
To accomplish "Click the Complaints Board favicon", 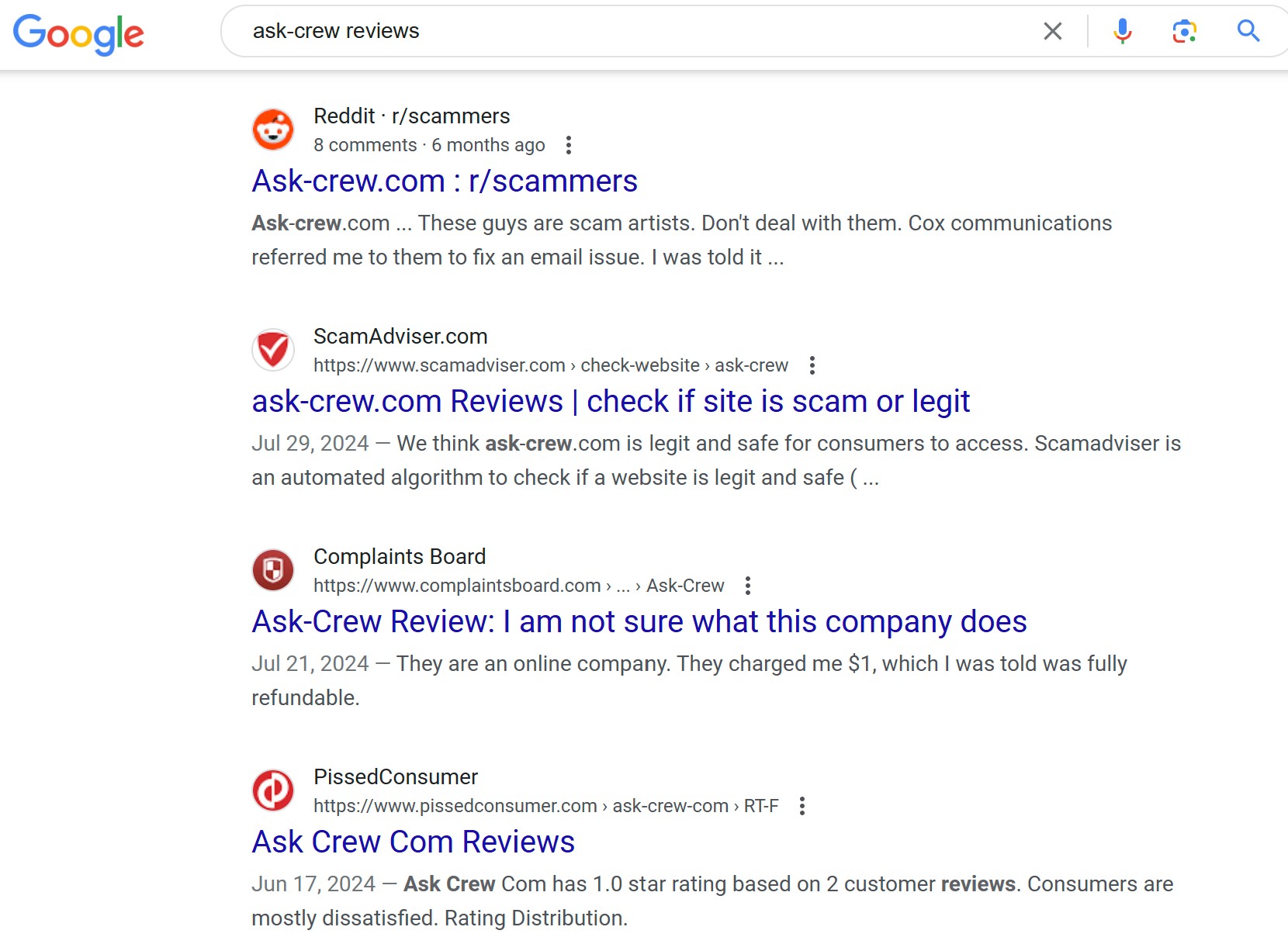I will click(272, 569).
